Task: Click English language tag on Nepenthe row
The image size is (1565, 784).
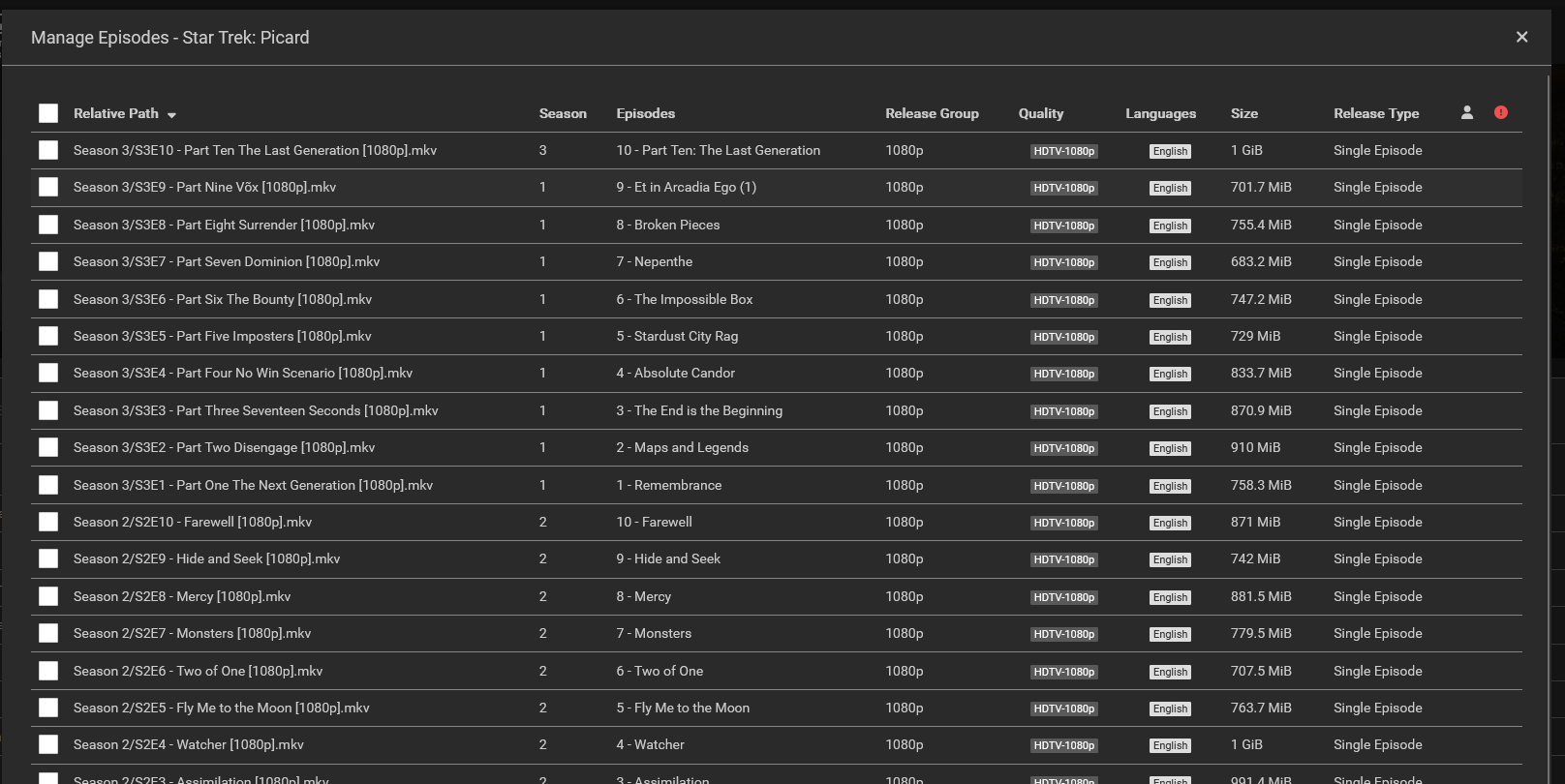Action: pos(1170,262)
